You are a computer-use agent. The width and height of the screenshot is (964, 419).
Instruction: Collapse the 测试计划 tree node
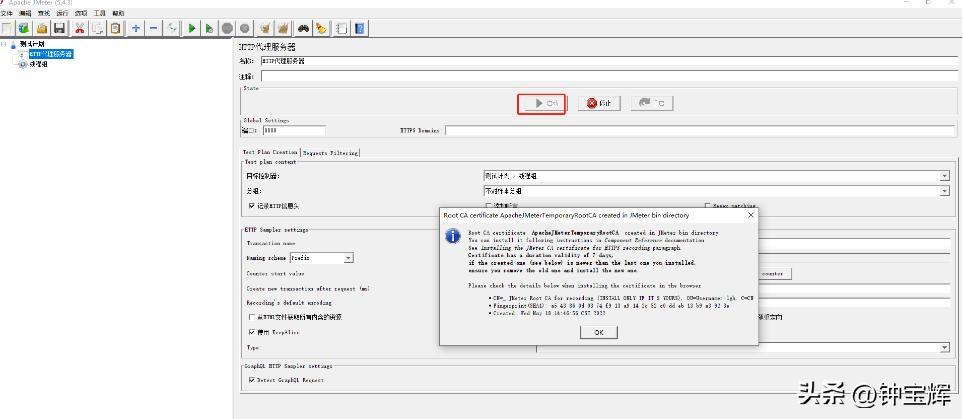coord(4,44)
